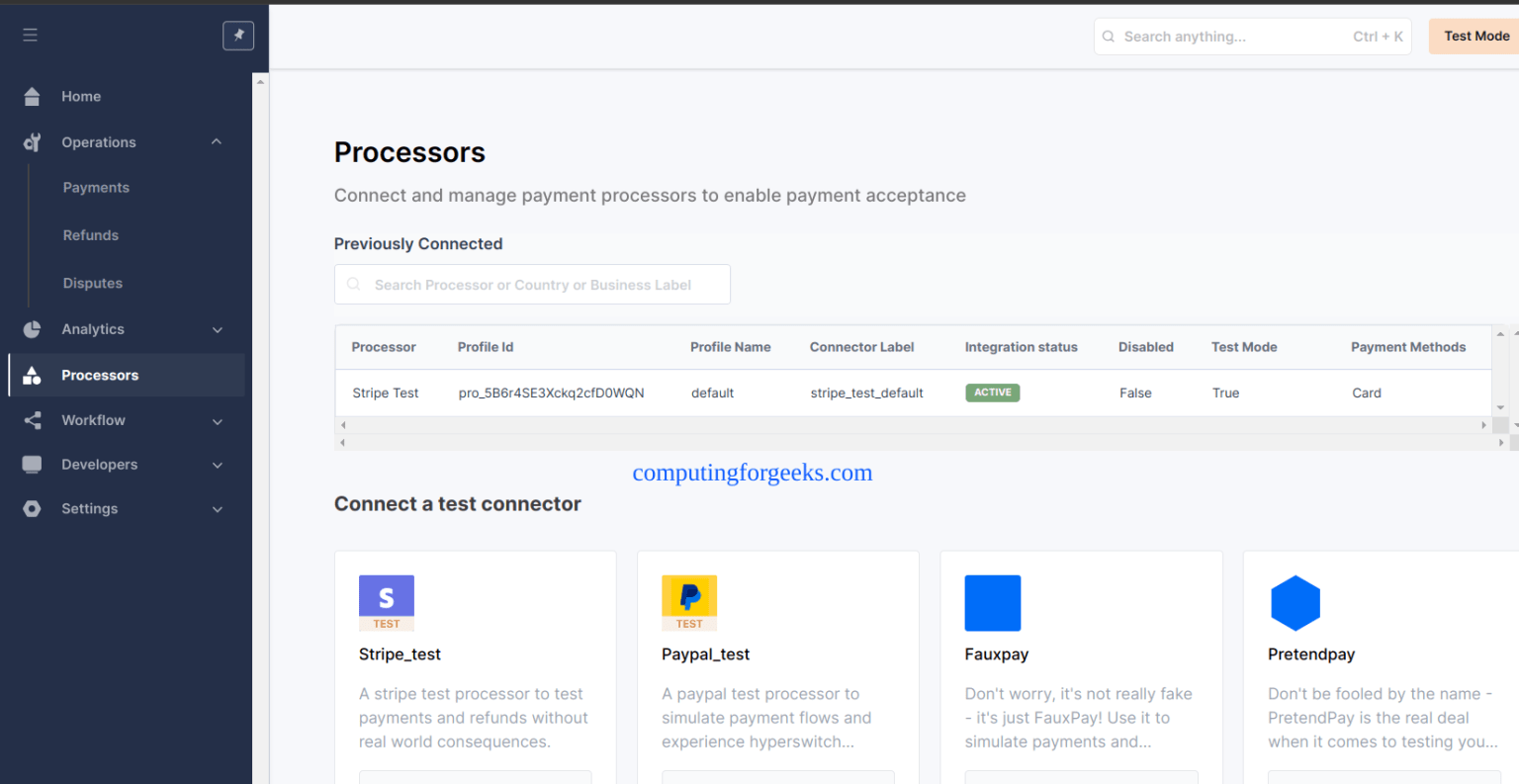Pin the sidebar using the pin toggle
Viewport: 1519px width, 784px height.
pyautogui.click(x=237, y=35)
